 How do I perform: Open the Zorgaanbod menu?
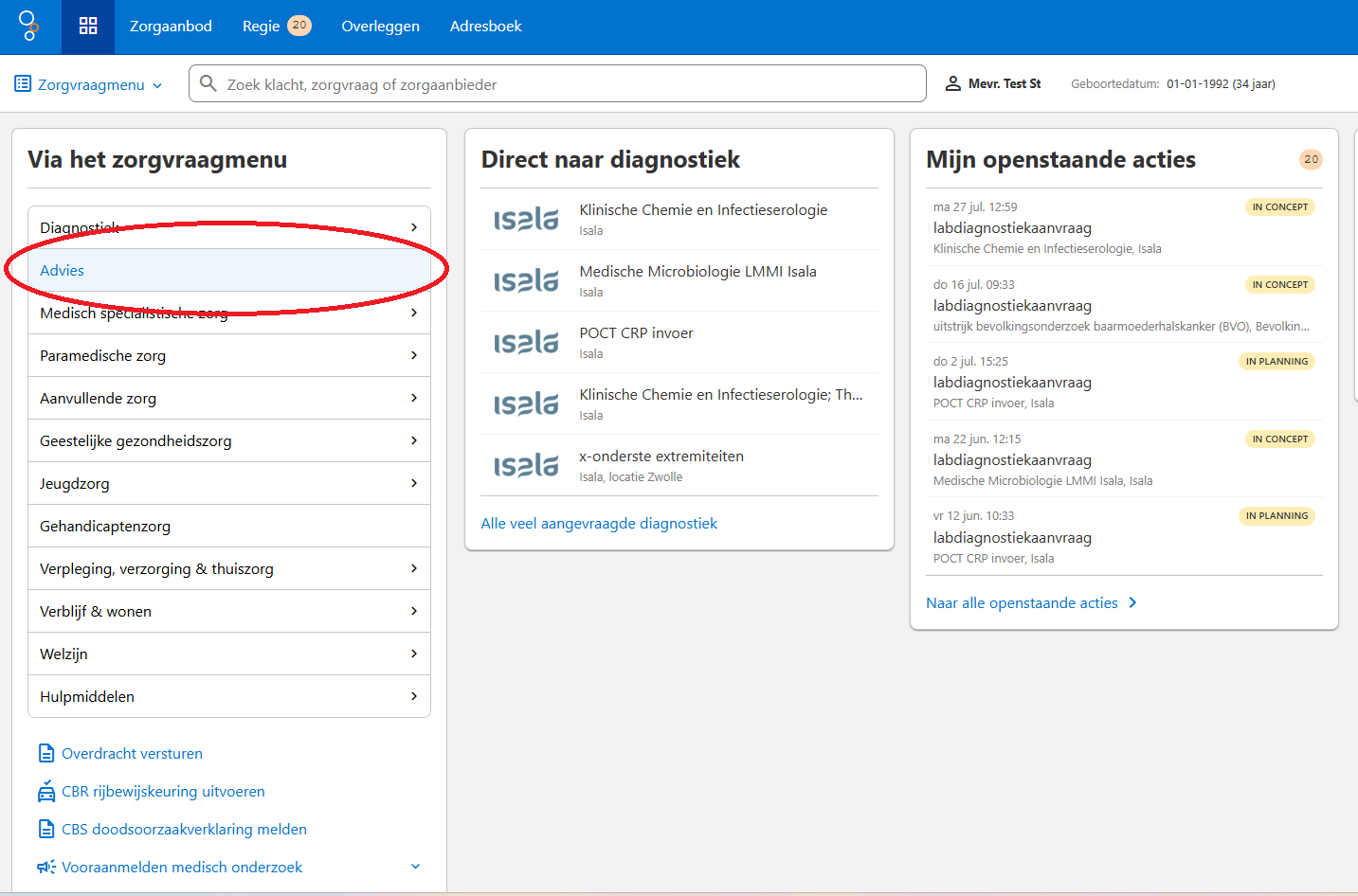(171, 27)
